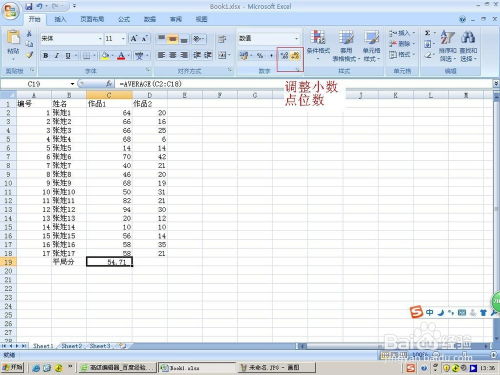Open the Merge and Center dropdown

coord(229,55)
